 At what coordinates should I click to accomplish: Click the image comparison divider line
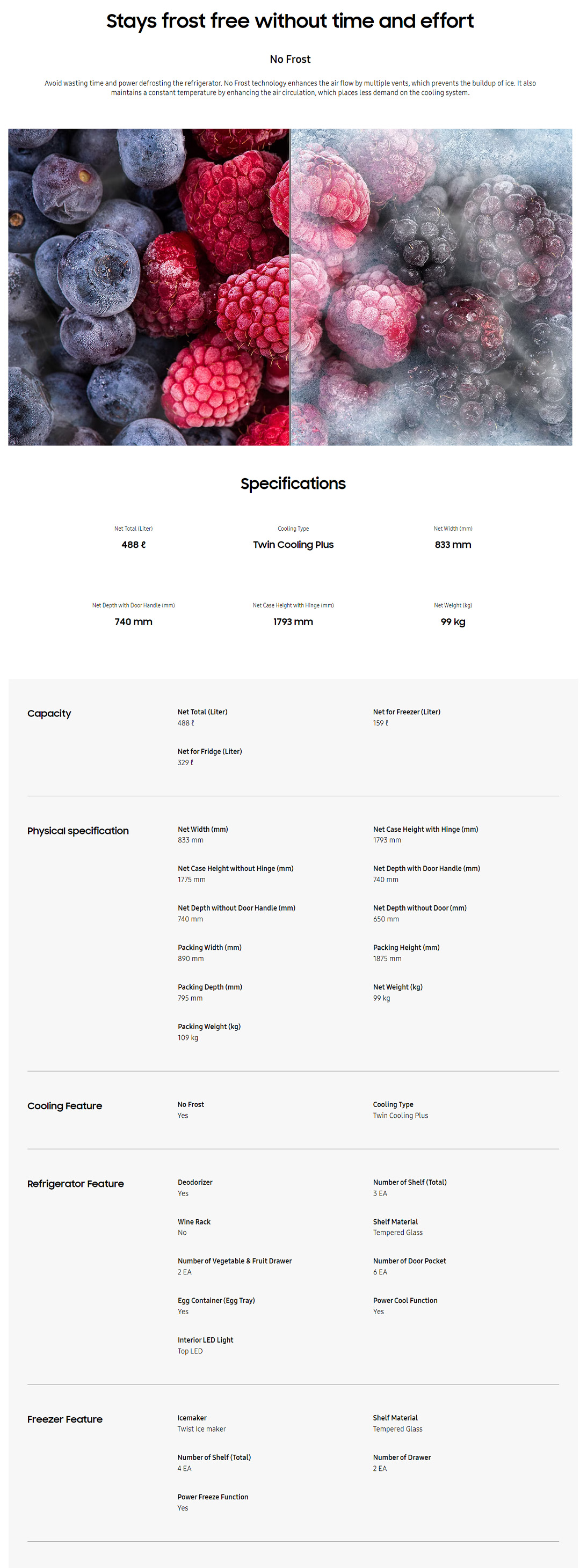click(290, 287)
